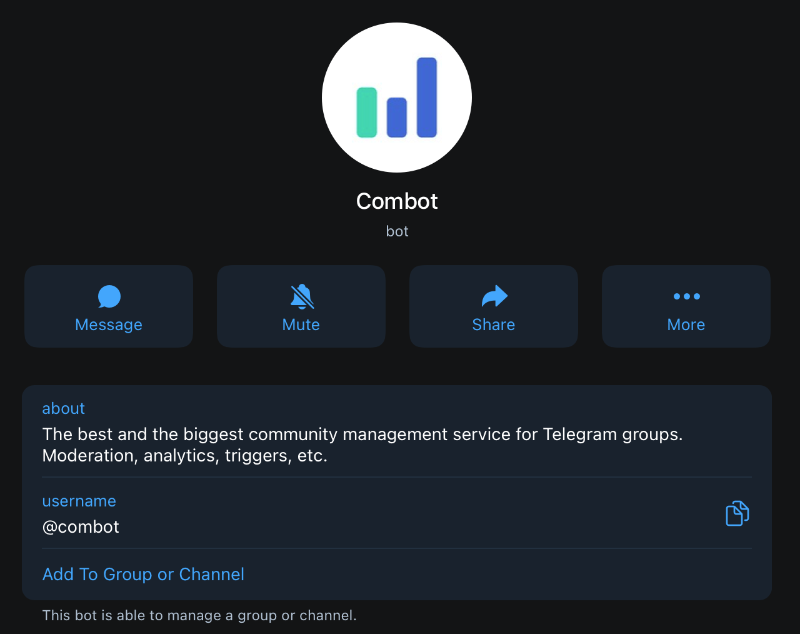Open the Combot profile picture

tap(396, 97)
